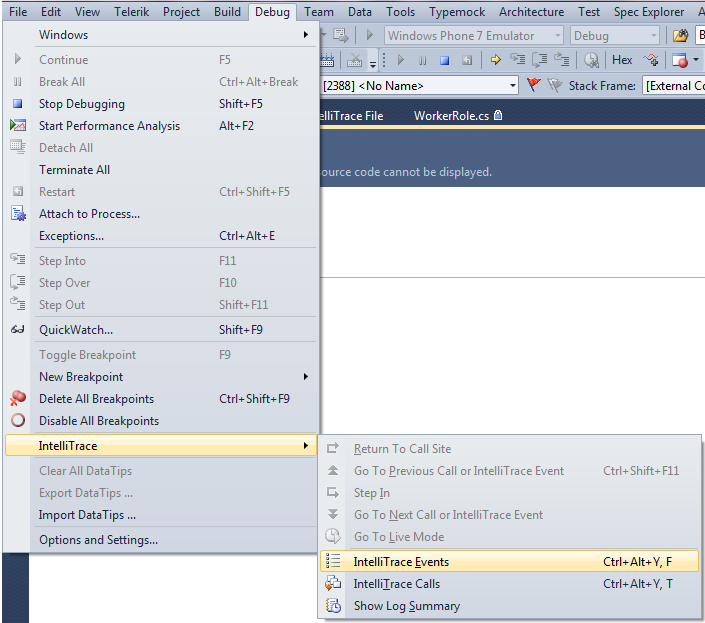
Task: Open the Project menu
Action: tap(181, 12)
